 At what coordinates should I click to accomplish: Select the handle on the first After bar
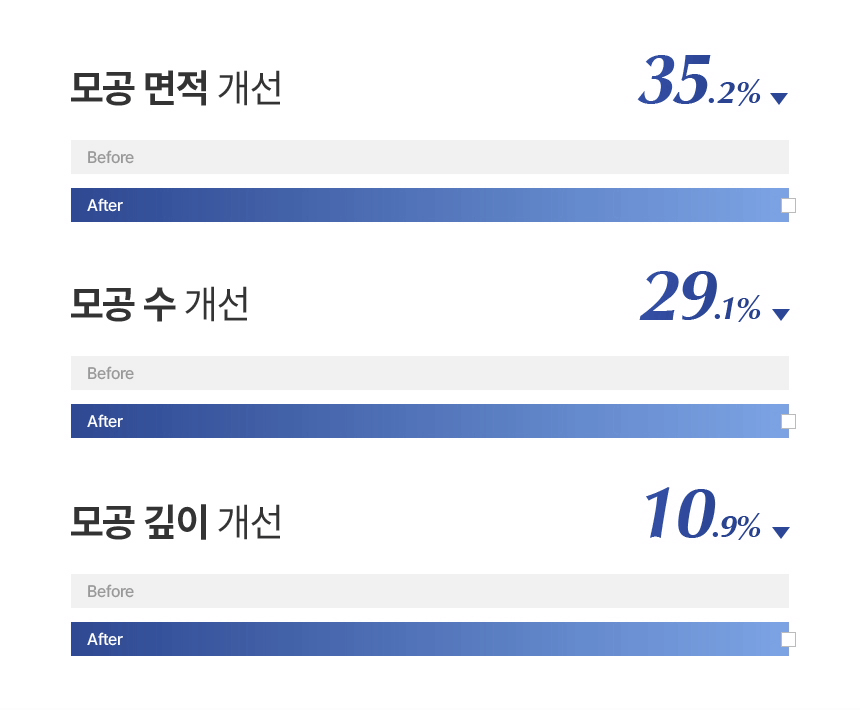pos(789,206)
